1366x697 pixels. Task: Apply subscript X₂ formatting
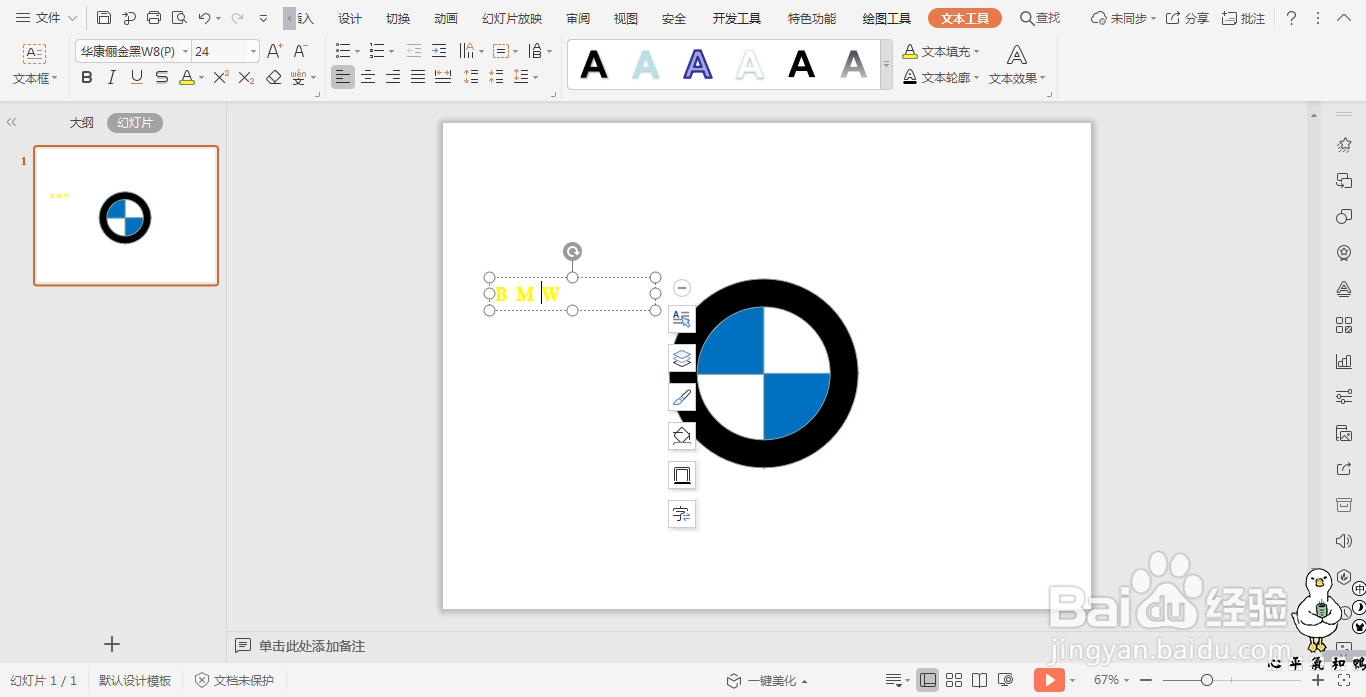point(246,77)
